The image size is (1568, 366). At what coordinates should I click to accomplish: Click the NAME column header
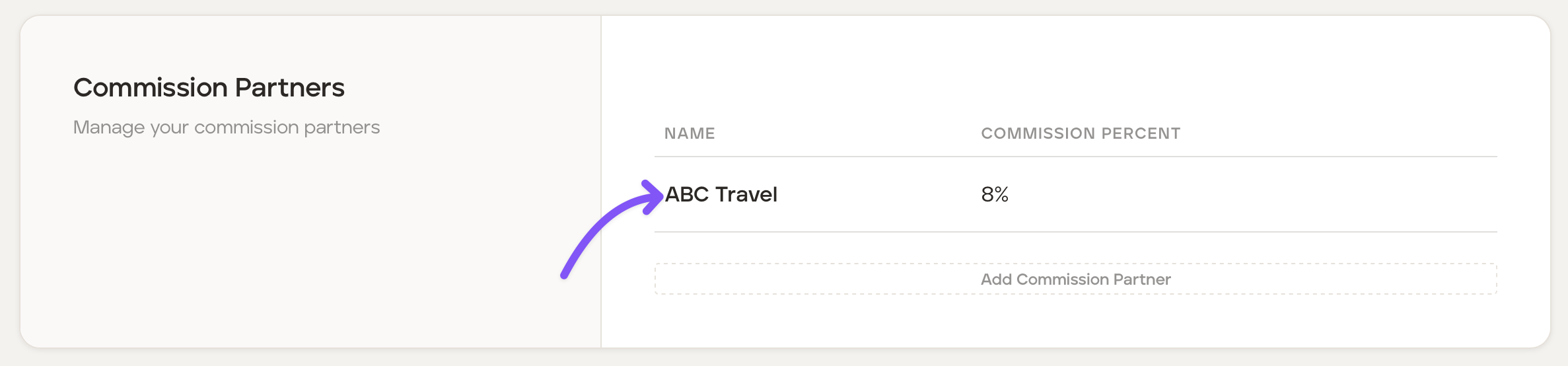pyautogui.click(x=690, y=133)
